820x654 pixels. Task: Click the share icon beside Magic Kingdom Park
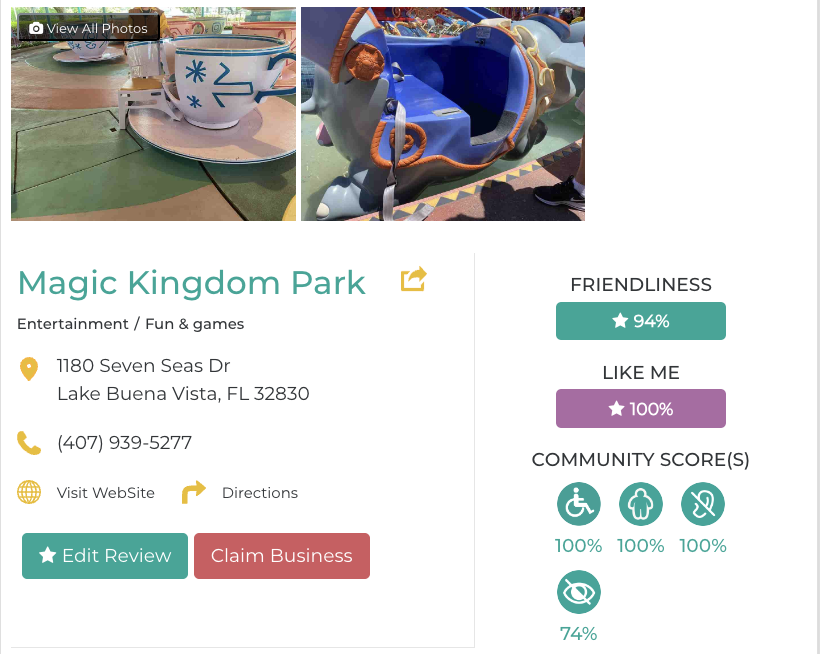pyautogui.click(x=414, y=279)
